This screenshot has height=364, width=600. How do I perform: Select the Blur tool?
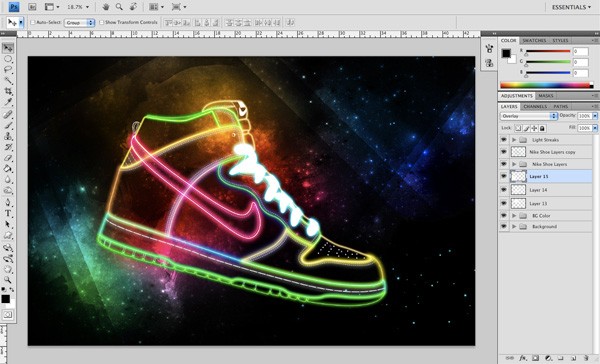coord(8,179)
